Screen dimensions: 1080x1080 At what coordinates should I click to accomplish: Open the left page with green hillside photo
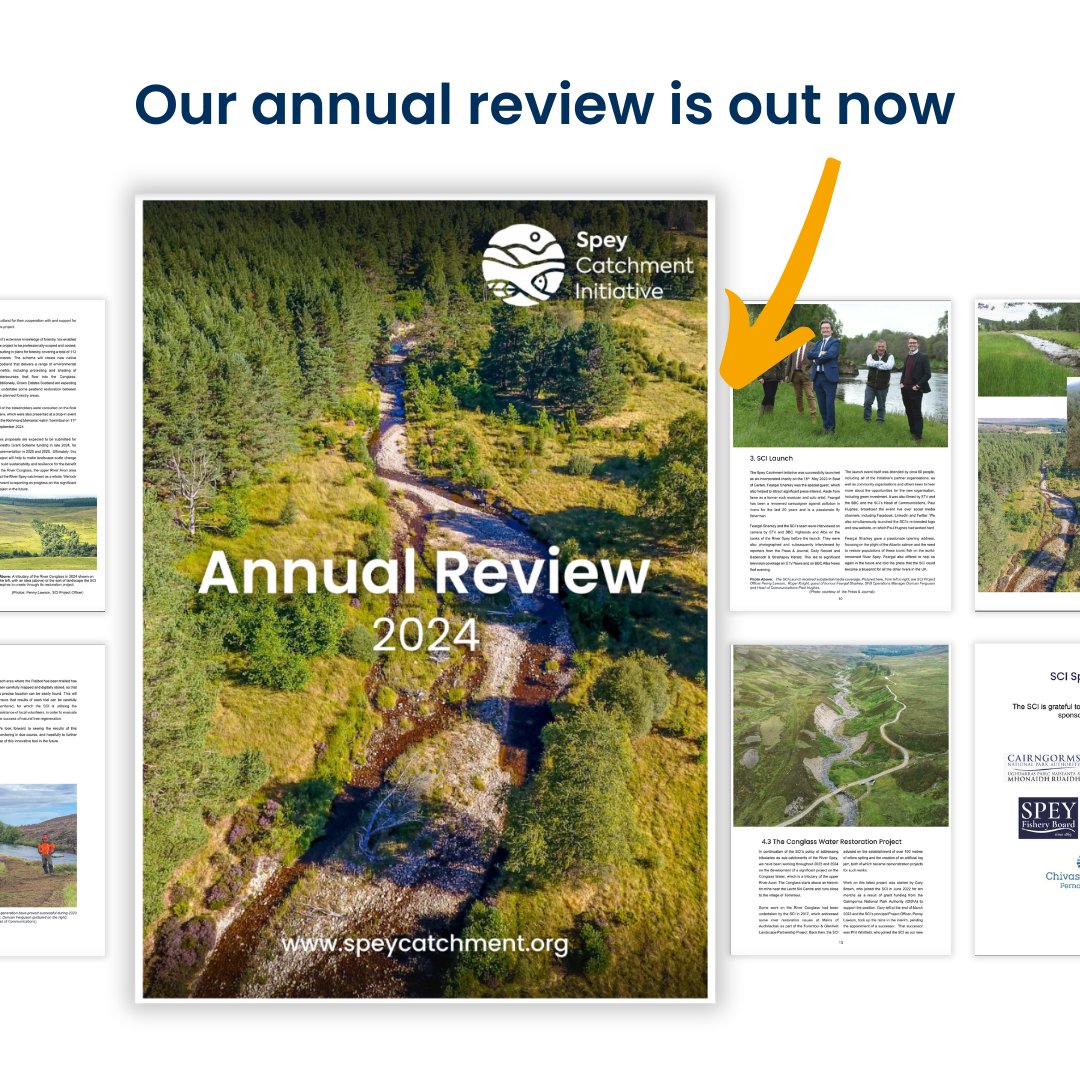click(52, 455)
